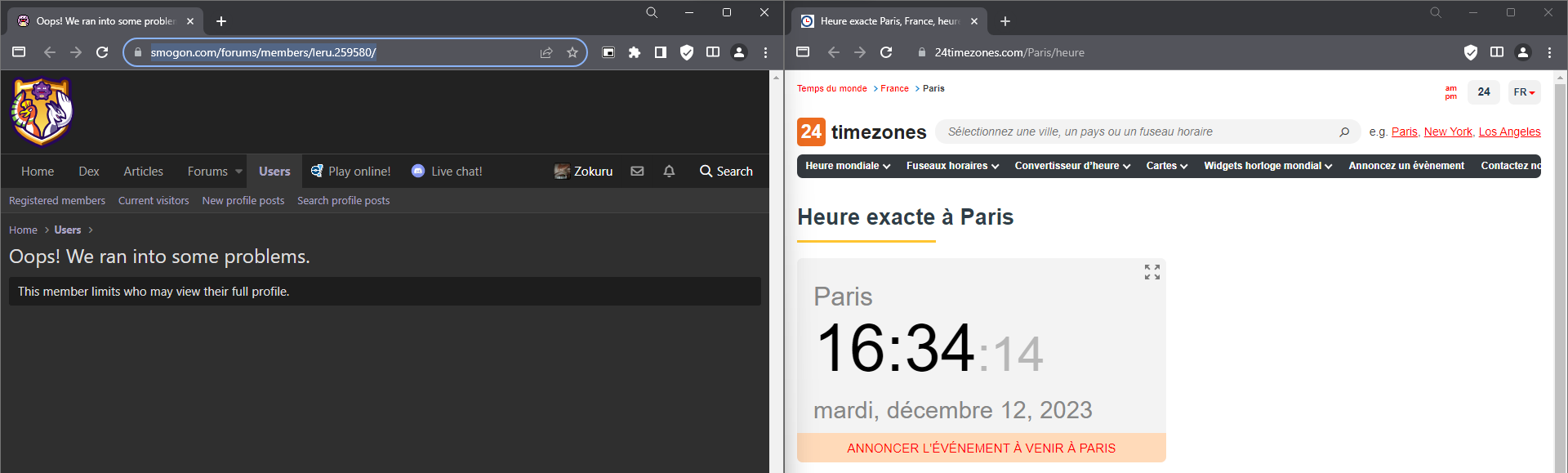Click the magnifier icon in timezone search box

(1344, 132)
